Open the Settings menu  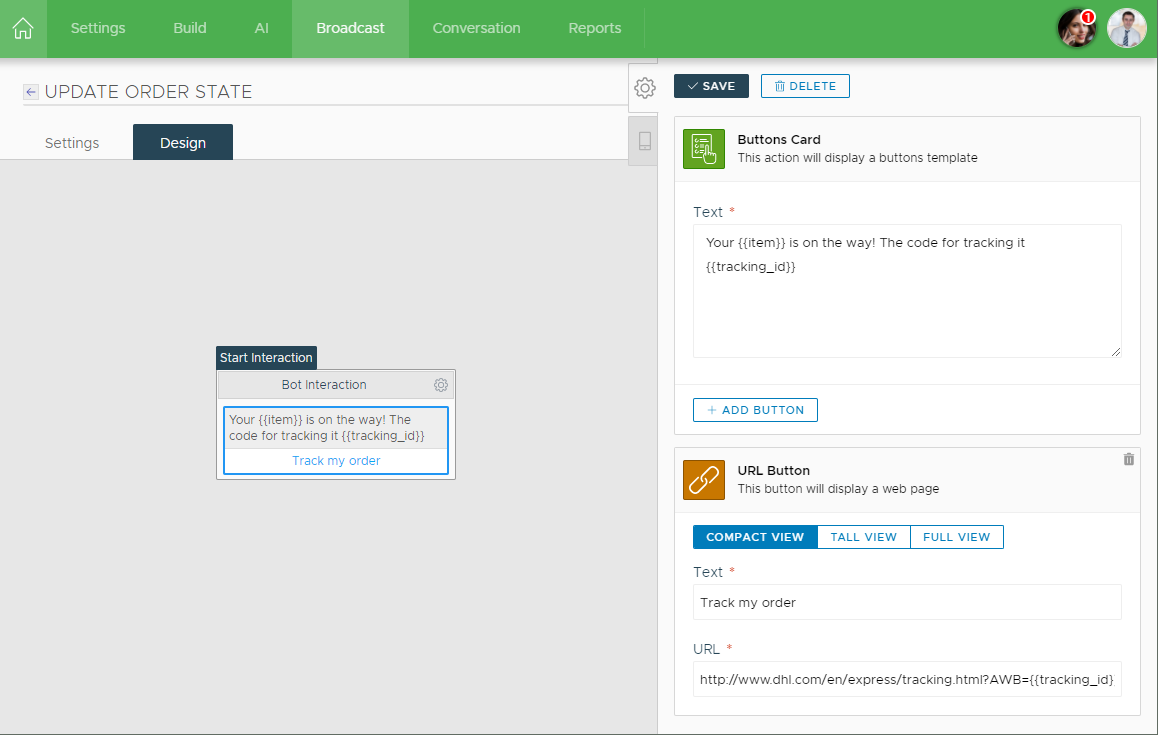tap(98, 28)
